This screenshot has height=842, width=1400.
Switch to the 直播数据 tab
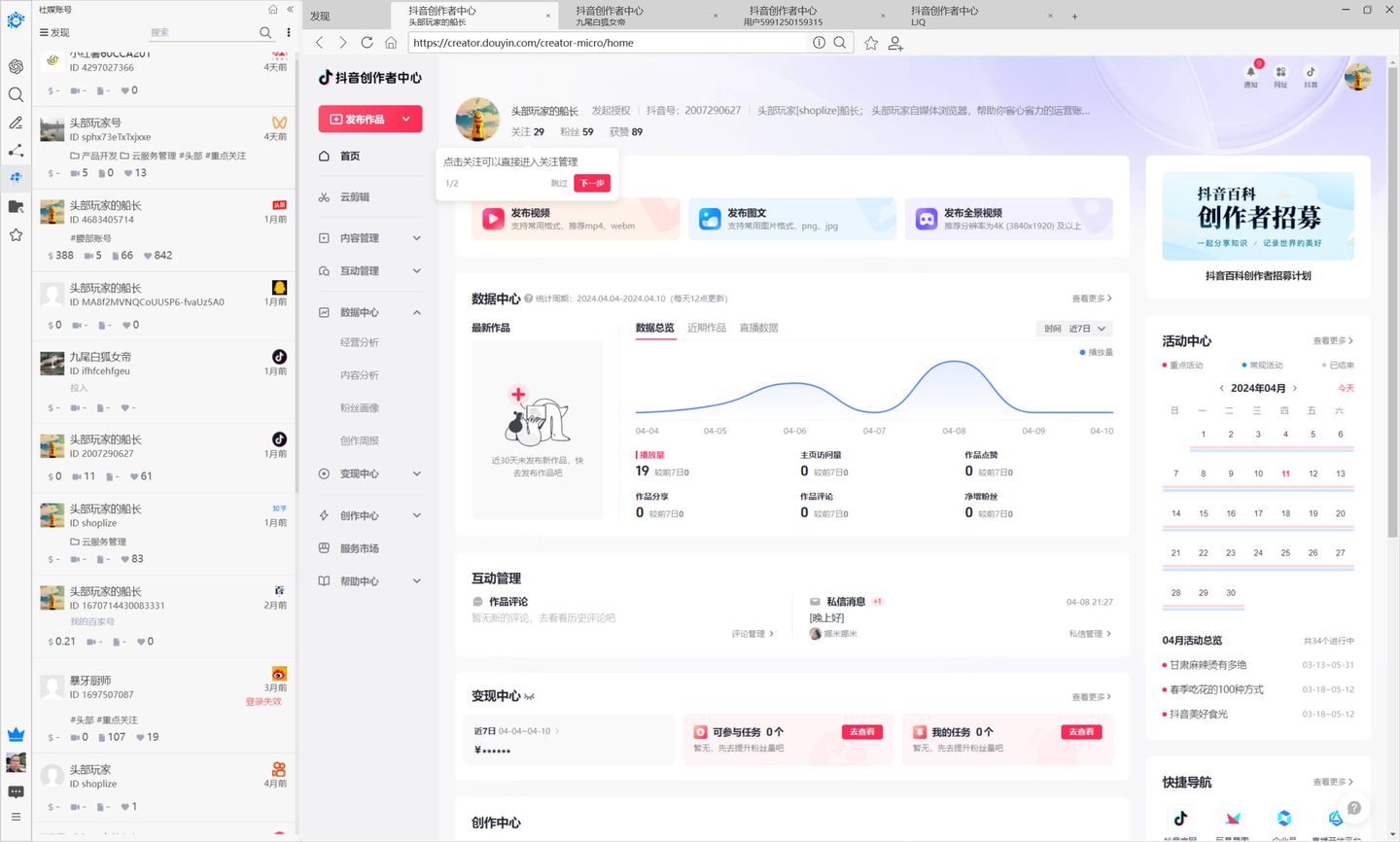758,328
